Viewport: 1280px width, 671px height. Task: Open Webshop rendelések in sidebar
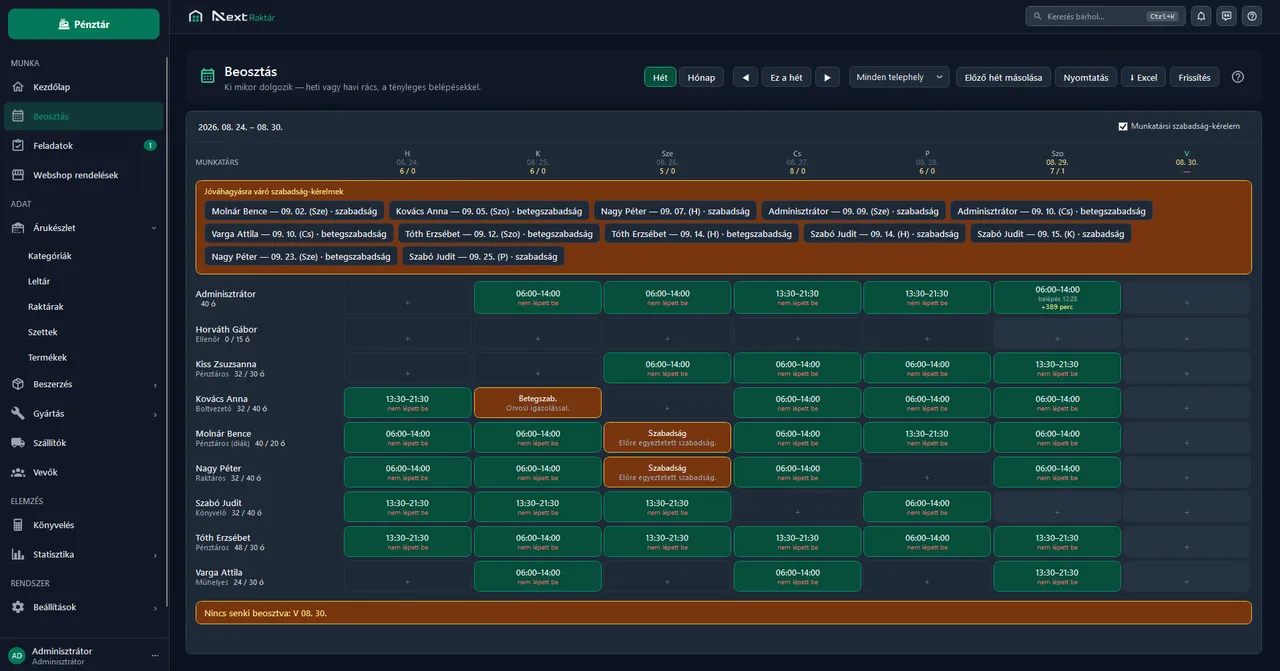[x=84, y=175]
